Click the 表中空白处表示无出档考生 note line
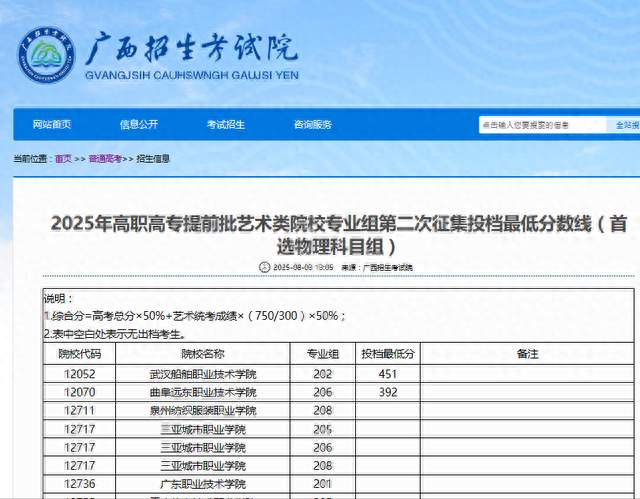Image resolution: width=640 pixels, height=499 pixels. coord(115,334)
